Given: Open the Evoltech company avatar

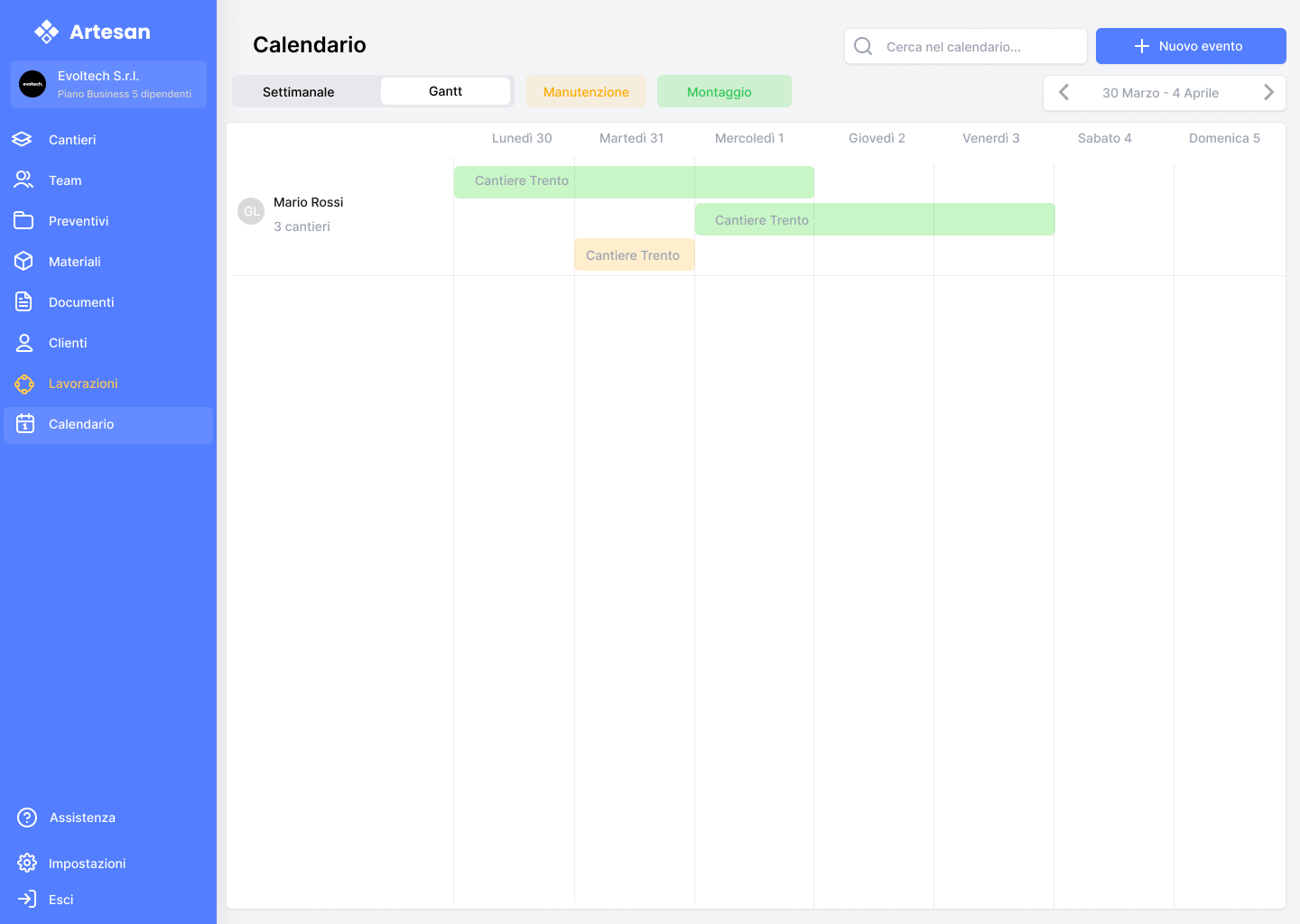Looking at the screenshot, I should pos(32,84).
